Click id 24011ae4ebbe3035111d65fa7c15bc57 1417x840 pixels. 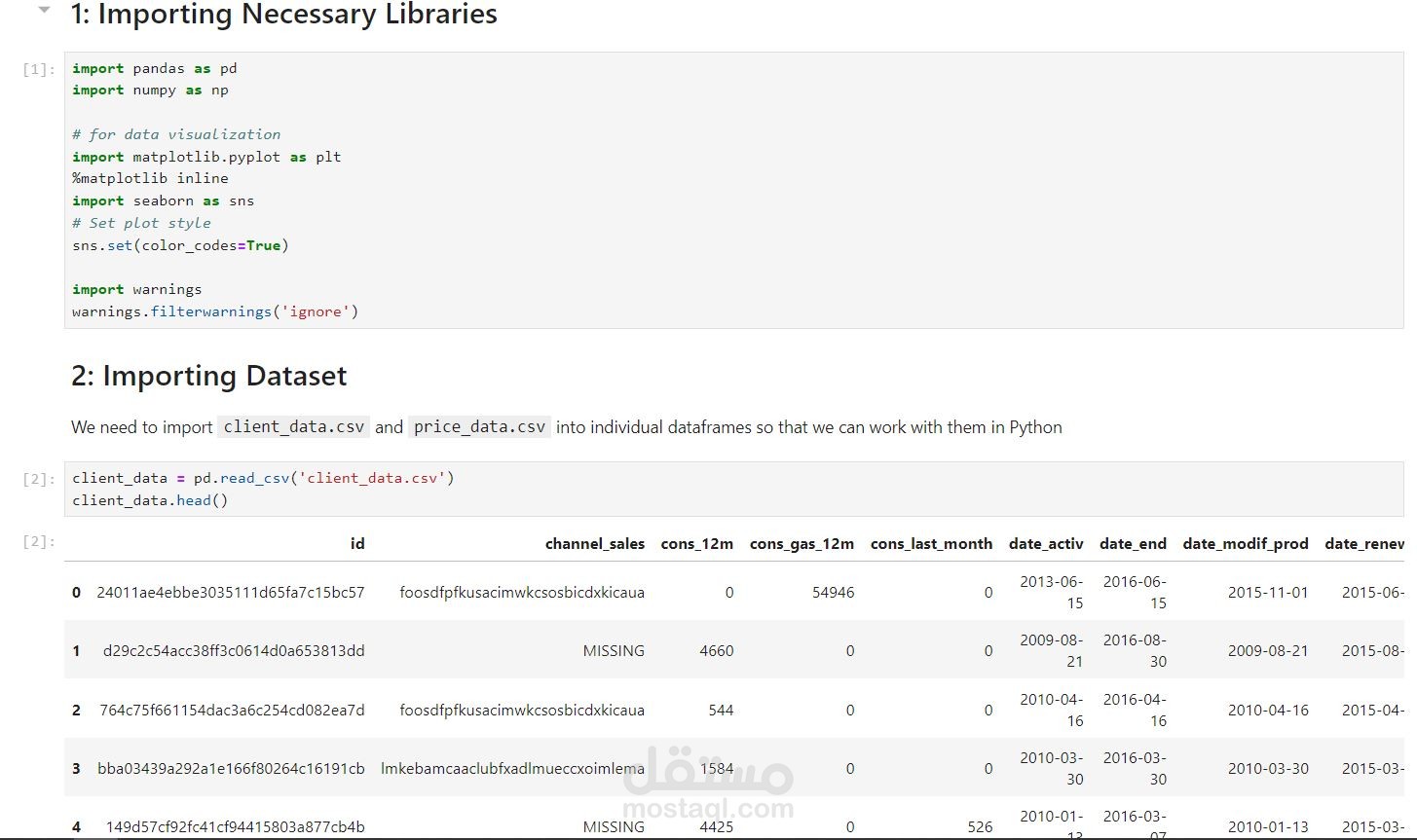231,592
